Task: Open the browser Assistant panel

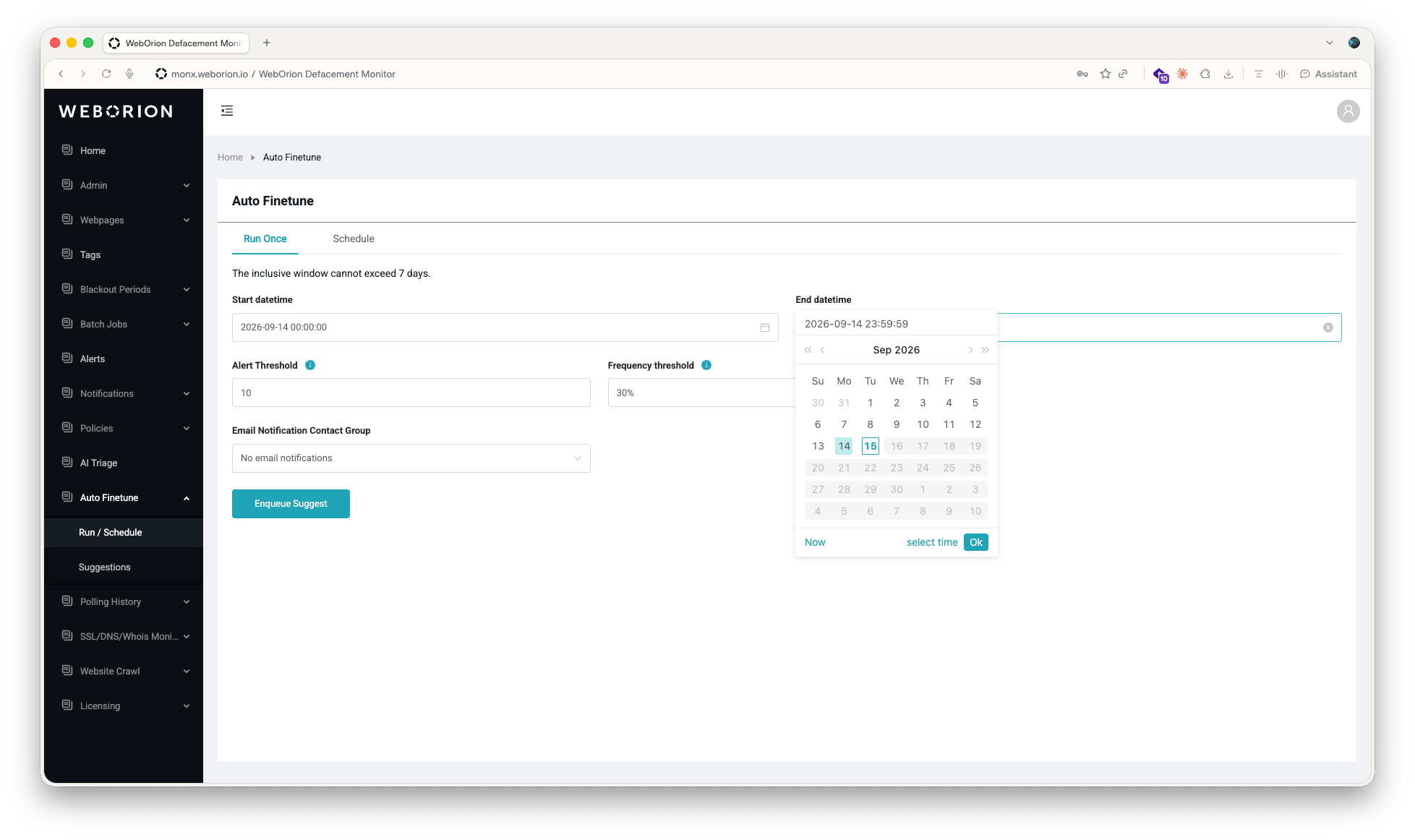Action: [x=1328, y=74]
